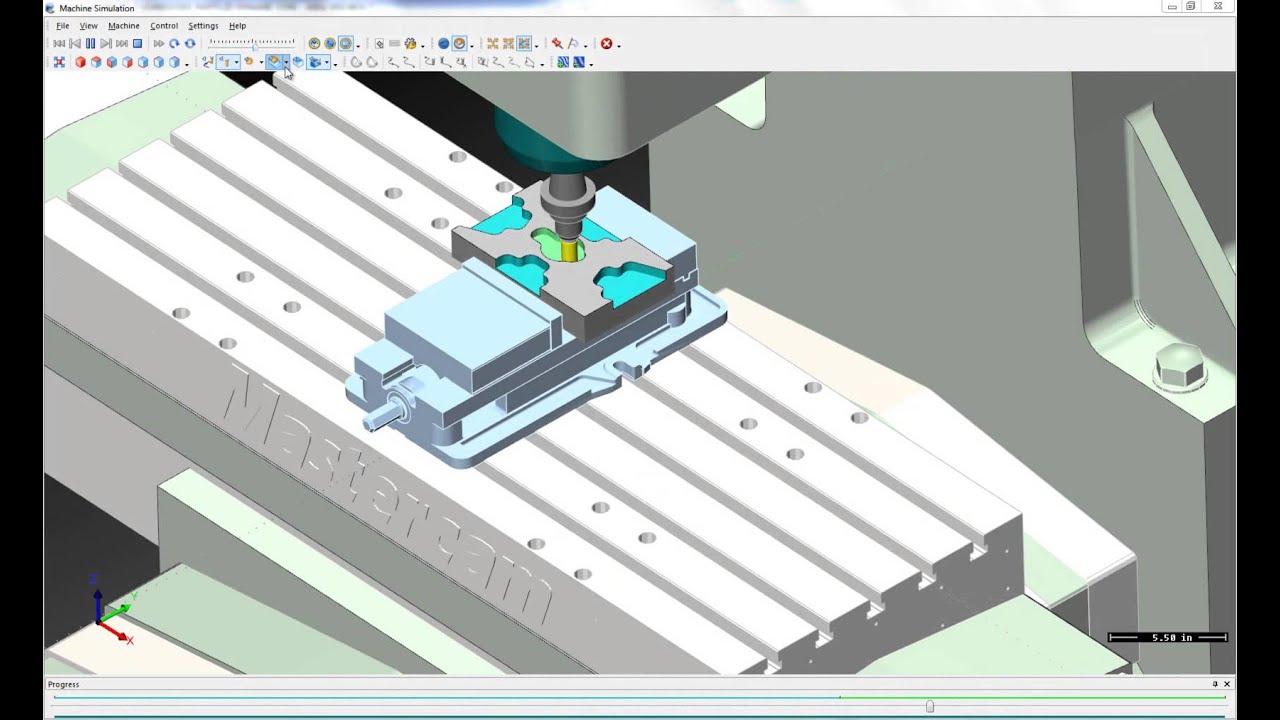1280x720 pixels.
Task: Click the Progress bar slider thumb
Action: click(x=930, y=706)
